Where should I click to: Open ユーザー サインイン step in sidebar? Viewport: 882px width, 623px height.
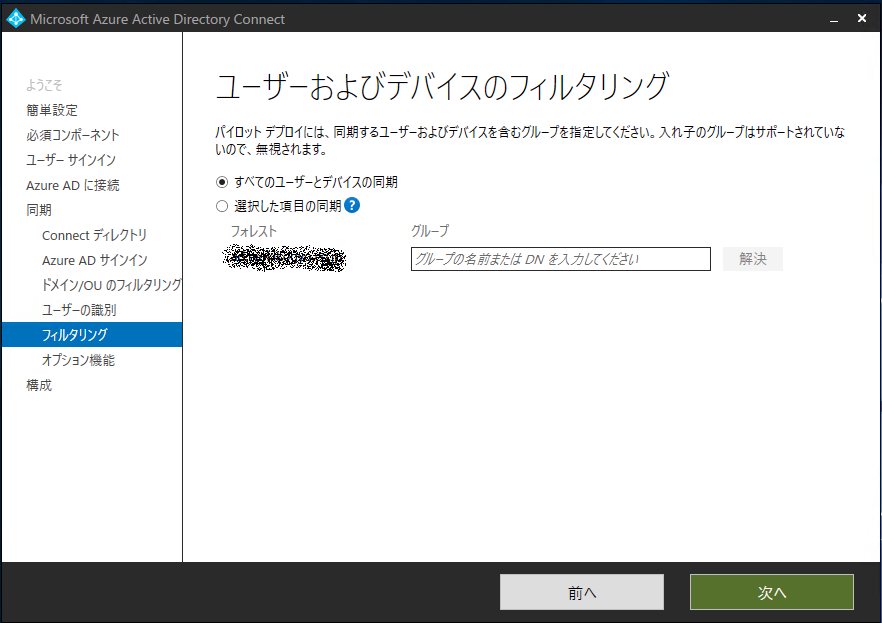[71, 160]
